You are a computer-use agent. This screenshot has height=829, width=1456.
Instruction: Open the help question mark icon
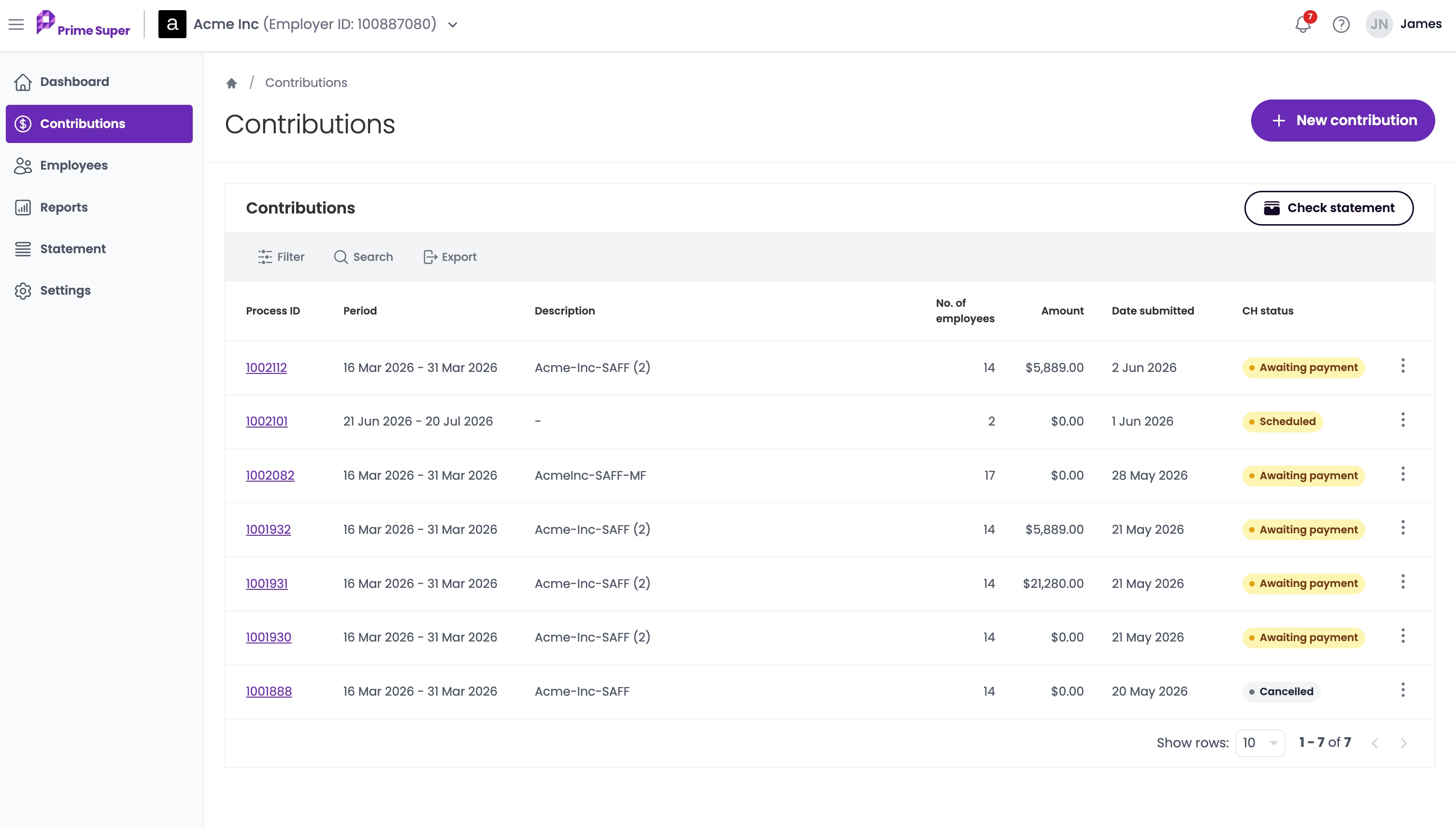click(1341, 25)
